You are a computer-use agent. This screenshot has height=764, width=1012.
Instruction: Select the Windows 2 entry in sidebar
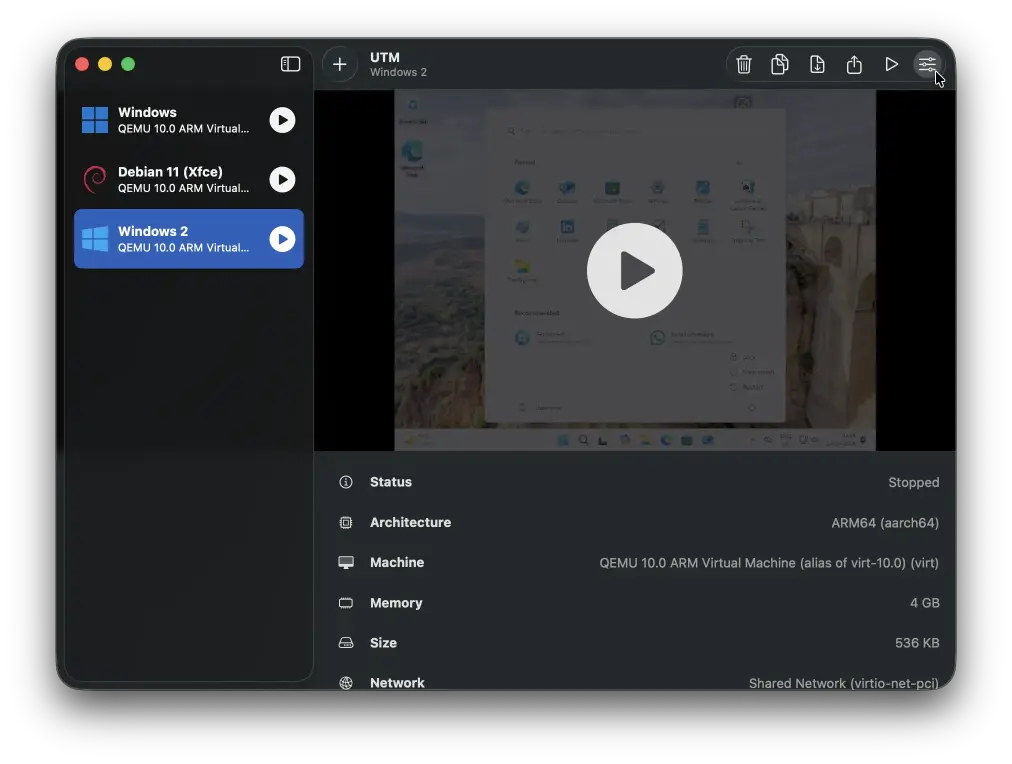[x=188, y=239]
